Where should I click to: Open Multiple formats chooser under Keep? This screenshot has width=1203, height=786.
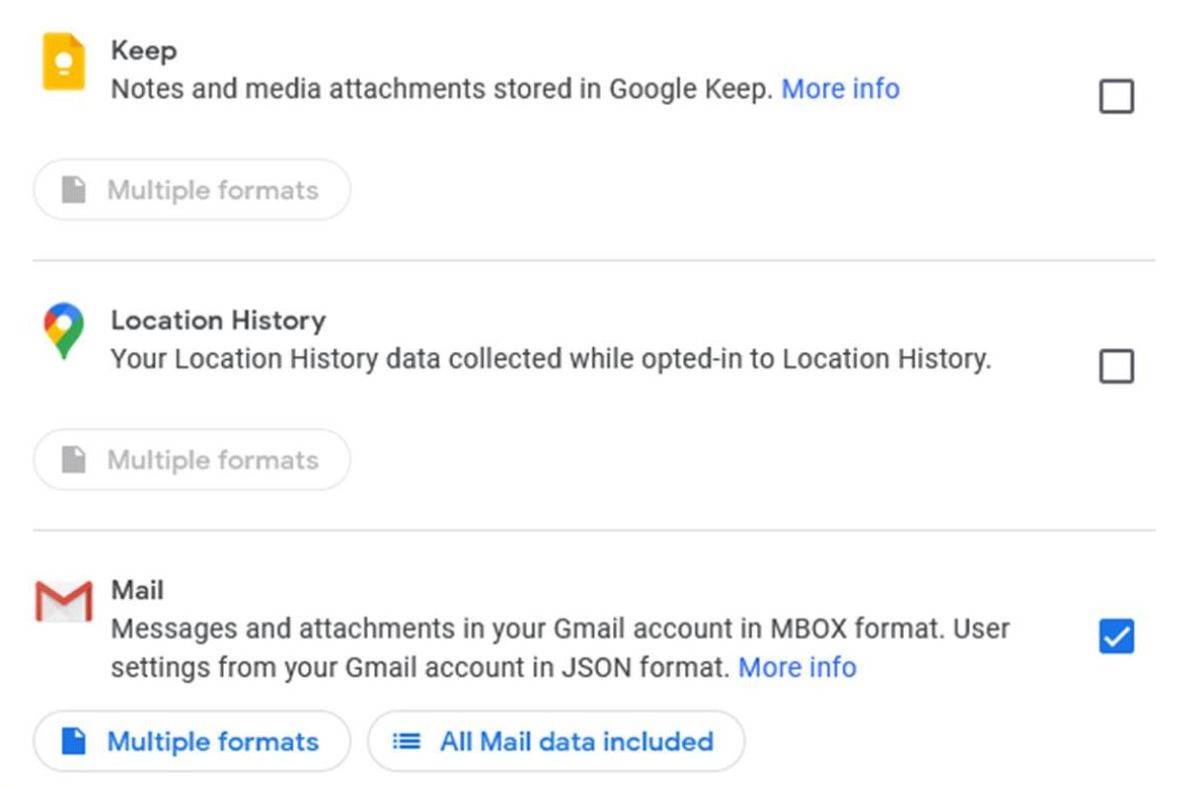191,189
